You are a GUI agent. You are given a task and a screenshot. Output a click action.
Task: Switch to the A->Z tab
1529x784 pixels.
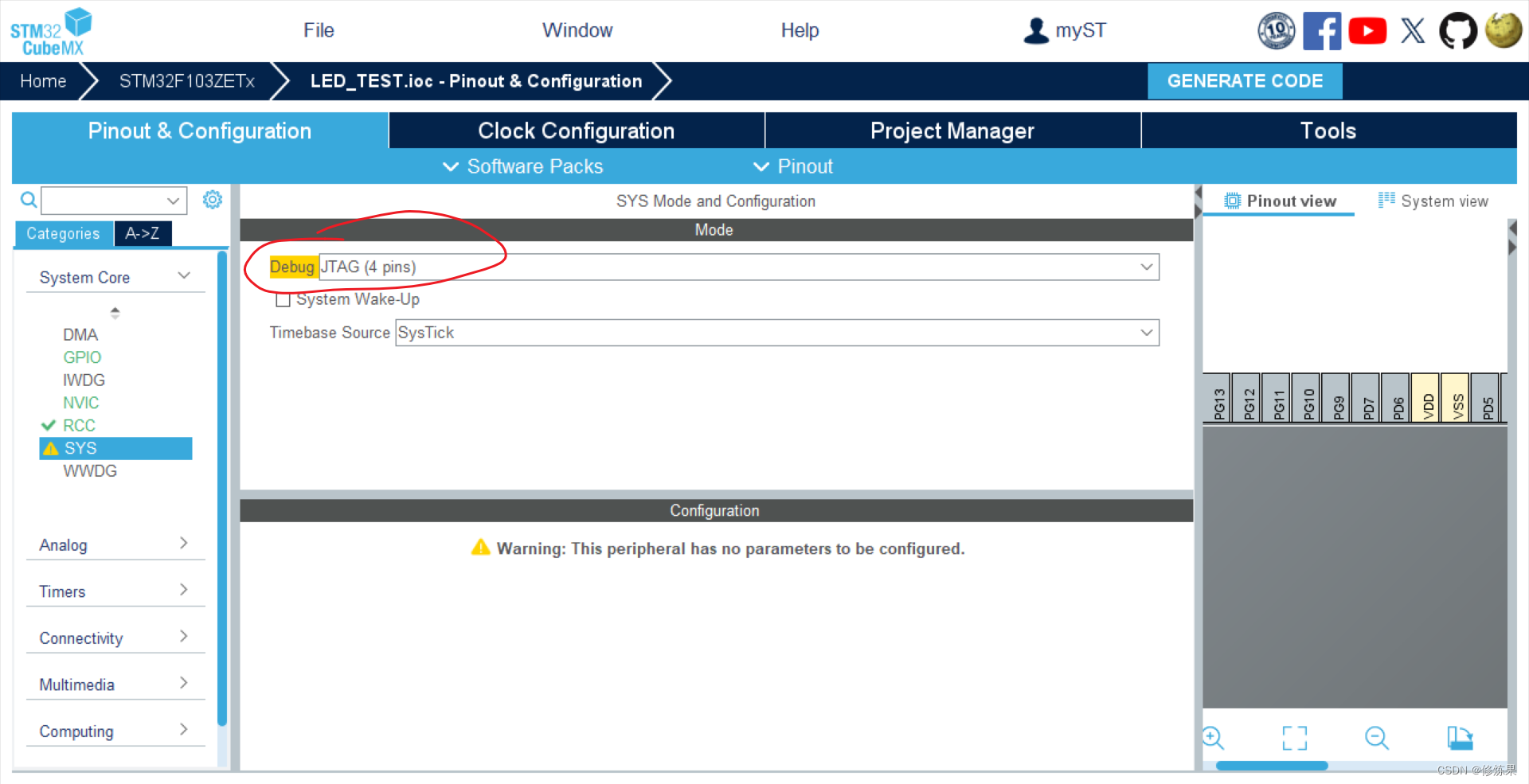(143, 233)
